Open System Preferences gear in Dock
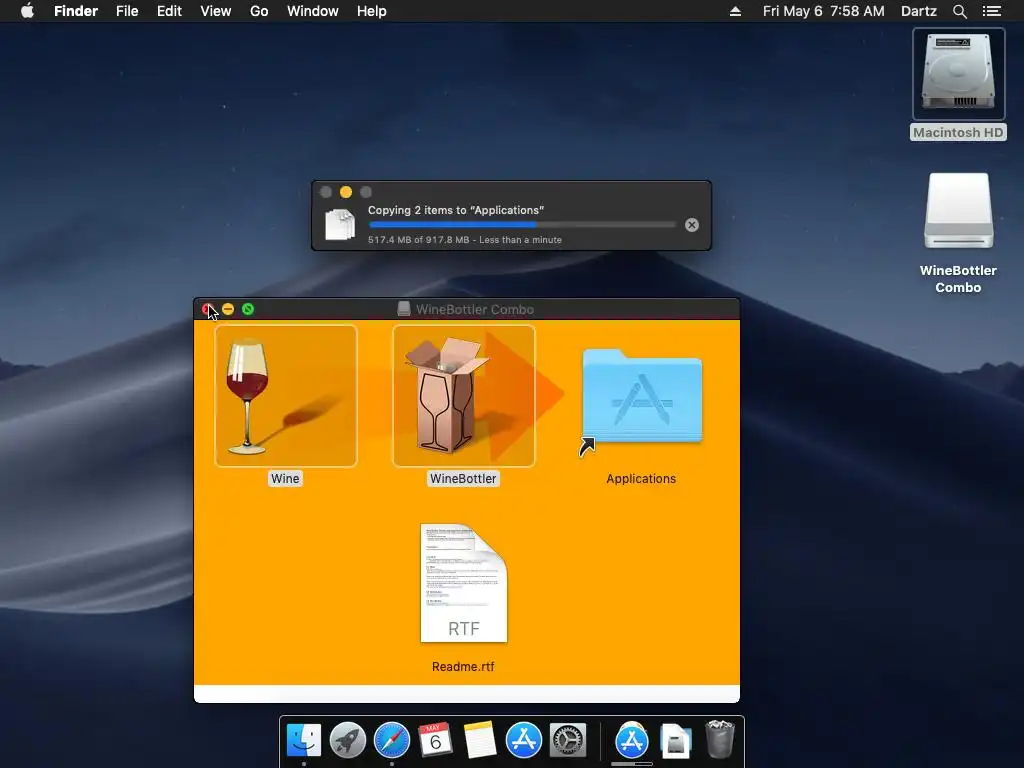Image resolution: width=1024 pixels, height=768 pixels. tap(568, 740)
